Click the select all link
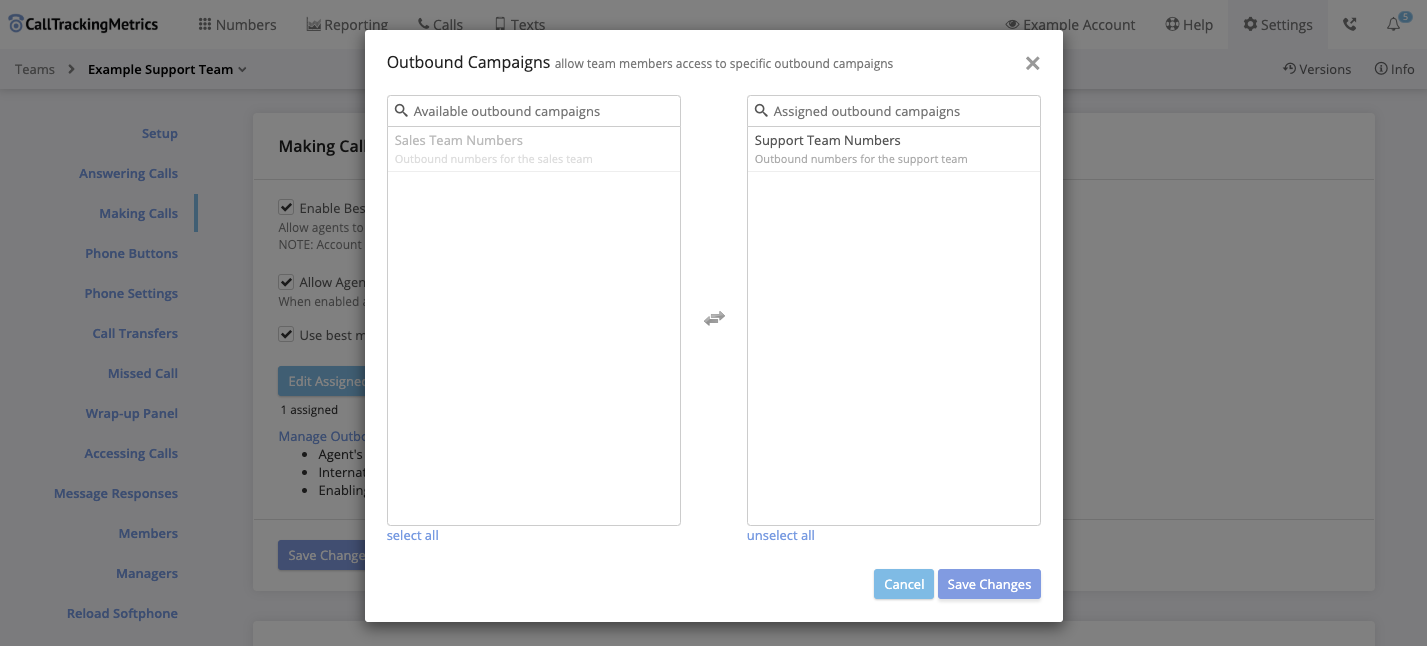 (412, 535)
